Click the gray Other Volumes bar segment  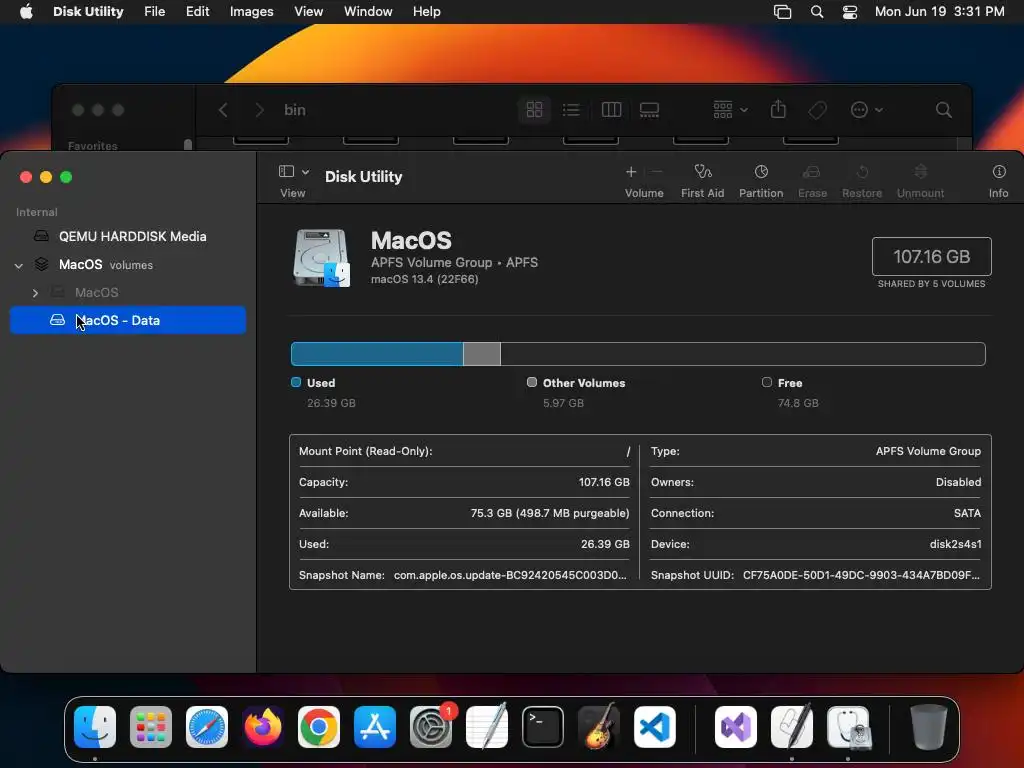[x=482, y=354]
